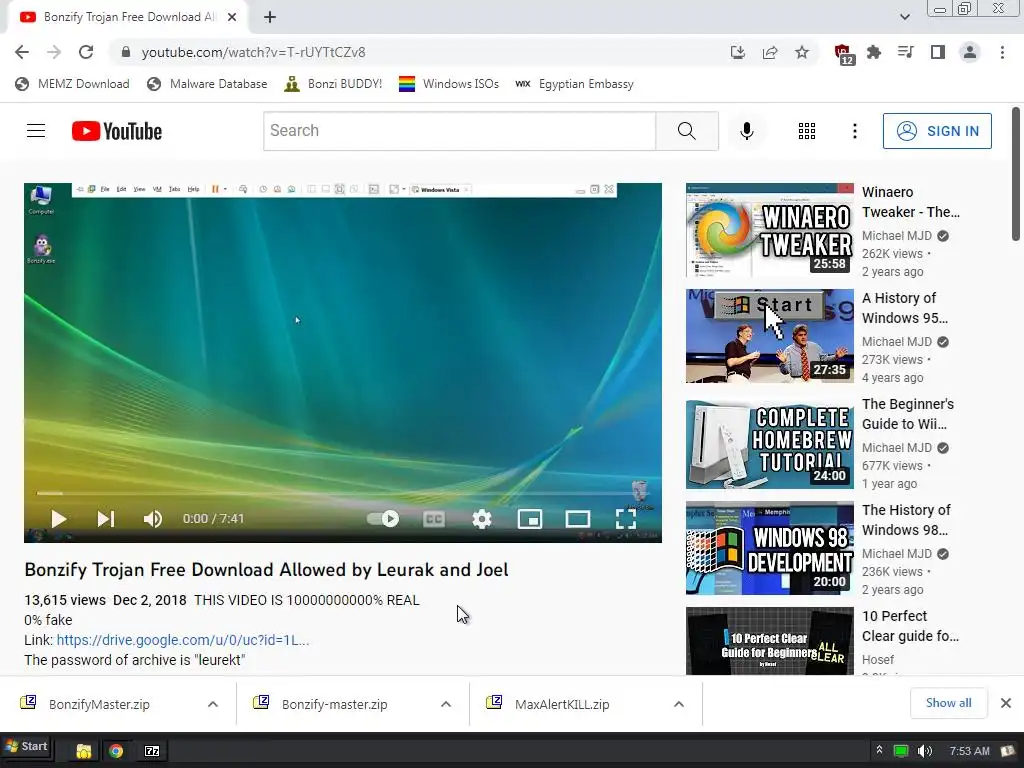
Task: Open YouTube hamburger guide menu
Action: [36, 131]
